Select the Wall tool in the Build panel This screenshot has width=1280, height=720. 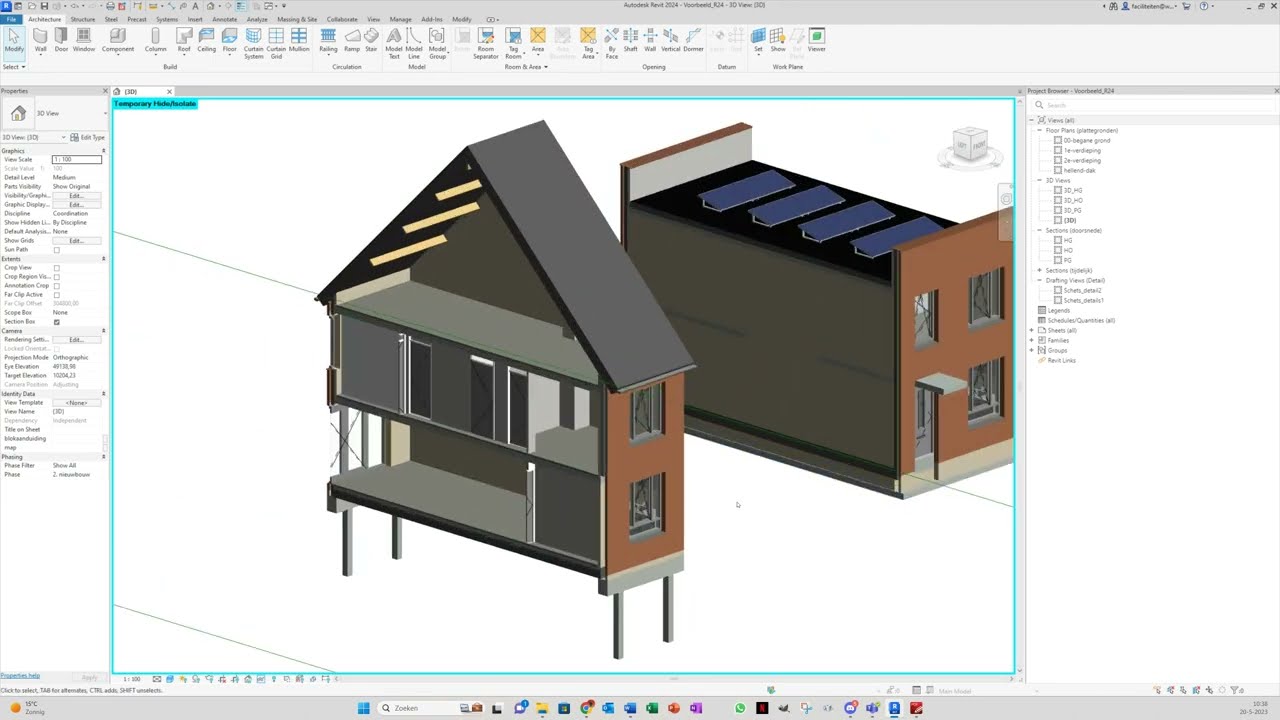tap(40, 40)
